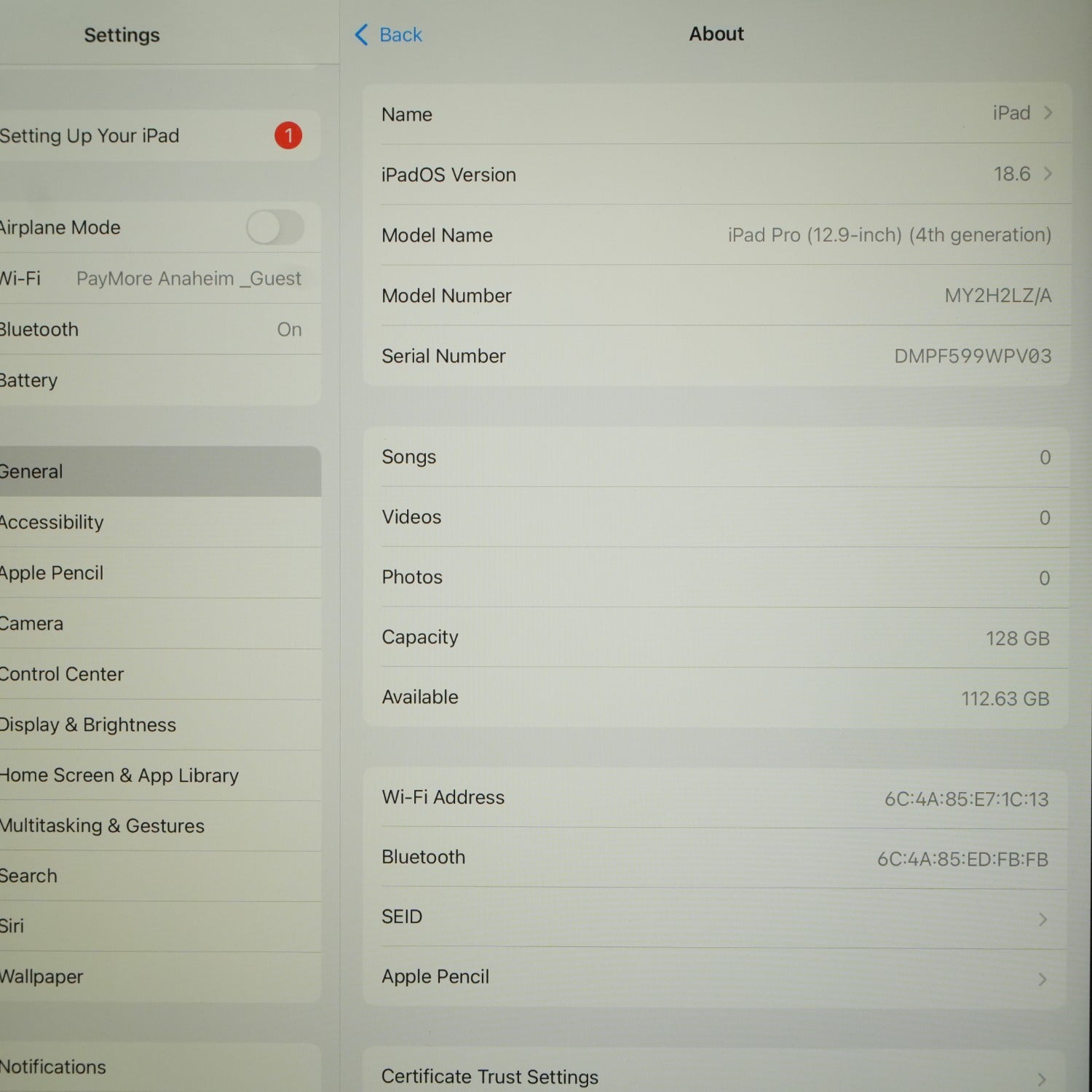Tap the Name value iPad

pos(1012,113)
